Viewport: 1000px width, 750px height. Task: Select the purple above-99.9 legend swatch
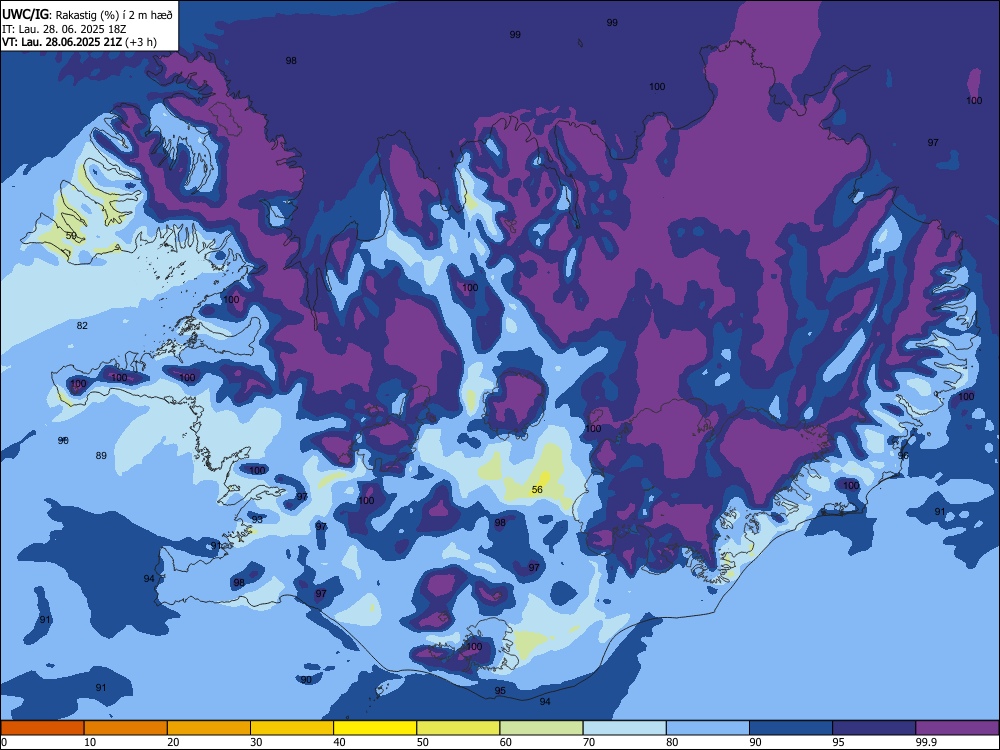[x=957, y=728]
